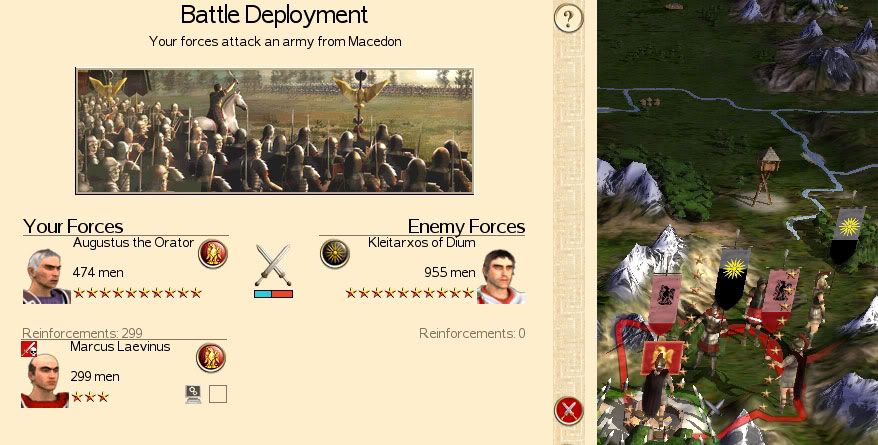Click the blue-red balance of power bar
The height and width of the screenshot is (445, 878).
pyautogui.click(x=273, y=294)
